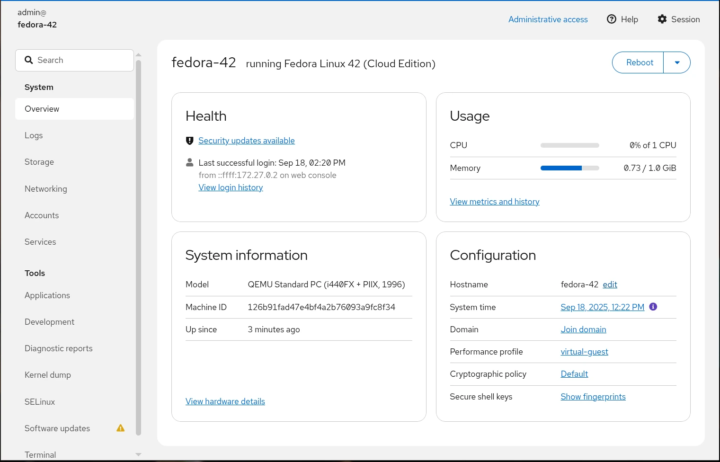Change the virtual-guest performance profile
Viewport: 720px width, 462px height.
584,352
